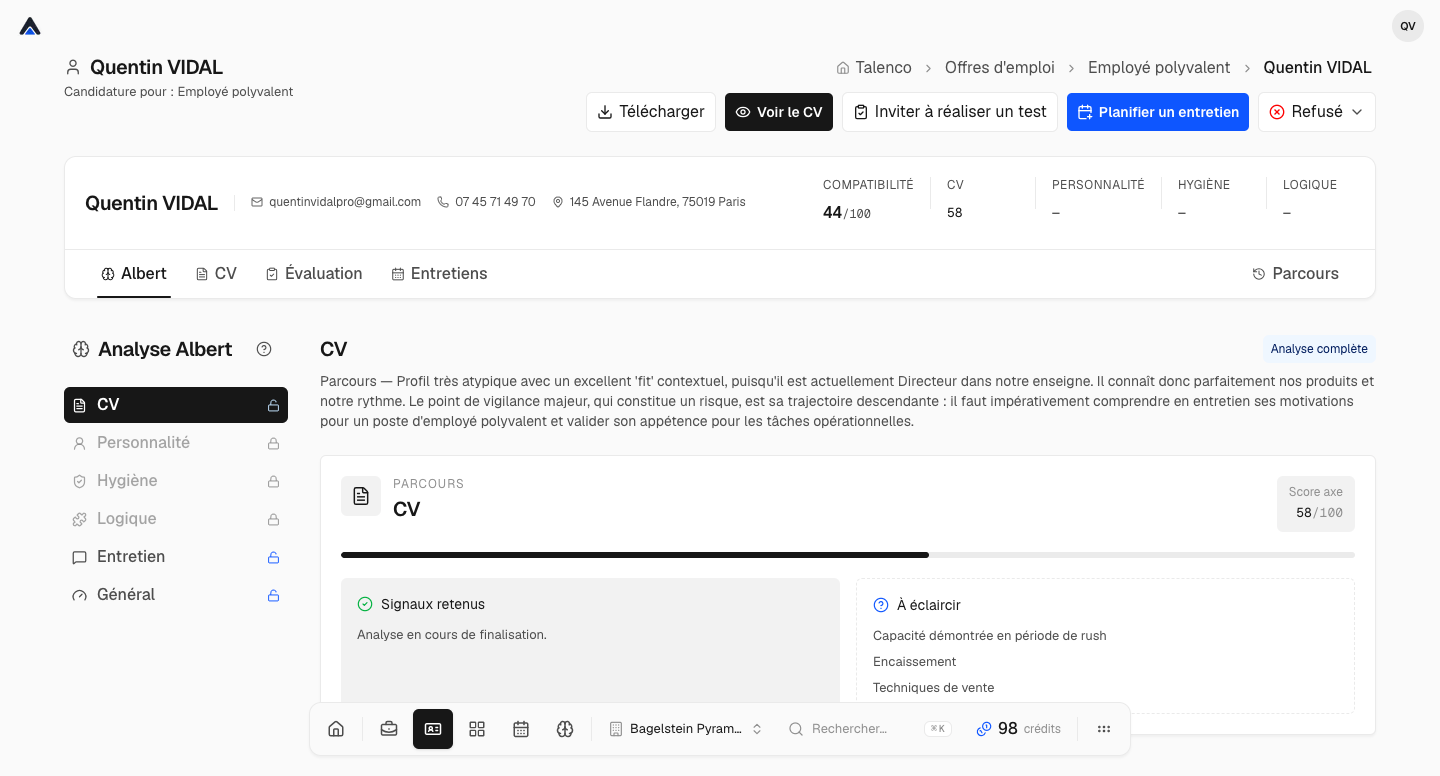The height and width of the screenshot is (776, 1440).
Task: Open the Refusé status dropdown
Action: [x=1316, y=112]
